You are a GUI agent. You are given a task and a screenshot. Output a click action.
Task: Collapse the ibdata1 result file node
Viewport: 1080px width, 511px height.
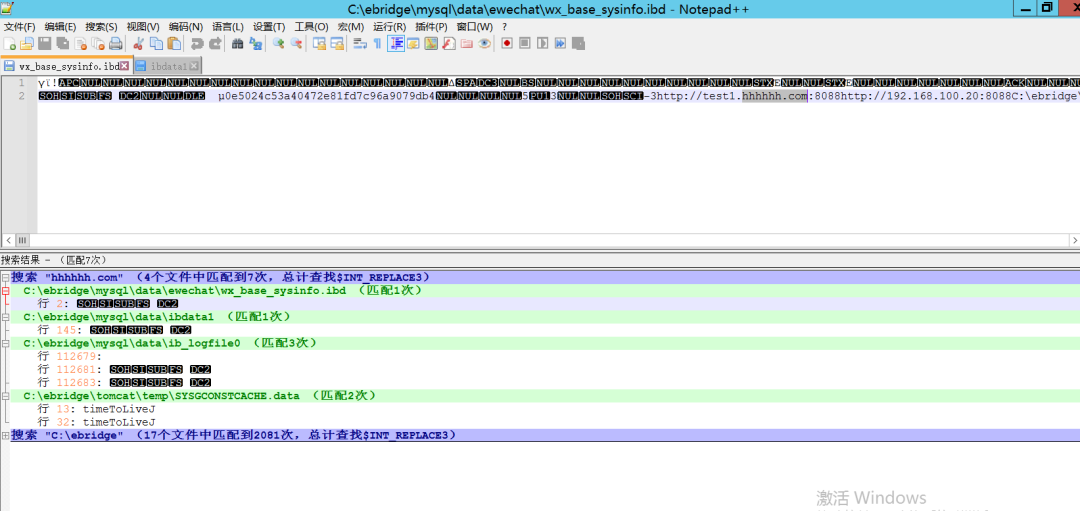point(6,317)
